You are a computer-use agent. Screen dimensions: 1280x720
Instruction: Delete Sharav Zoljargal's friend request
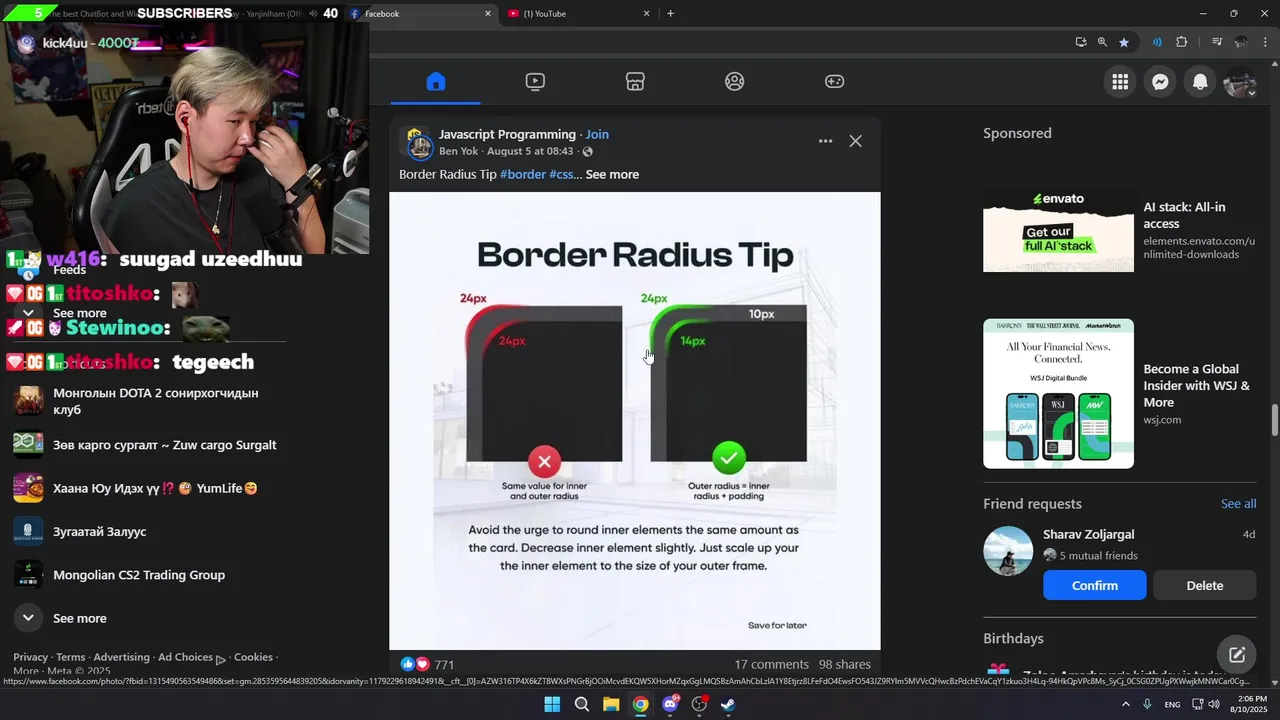1204,585
